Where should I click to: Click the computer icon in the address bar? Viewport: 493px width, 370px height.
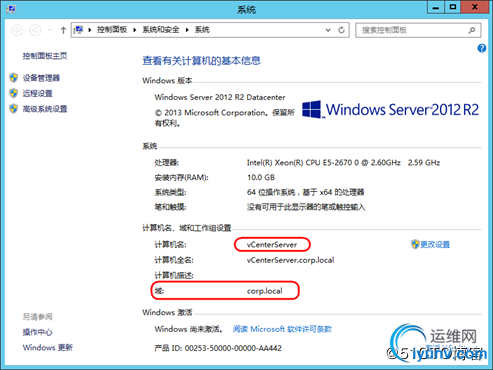(x=79, y=30)
